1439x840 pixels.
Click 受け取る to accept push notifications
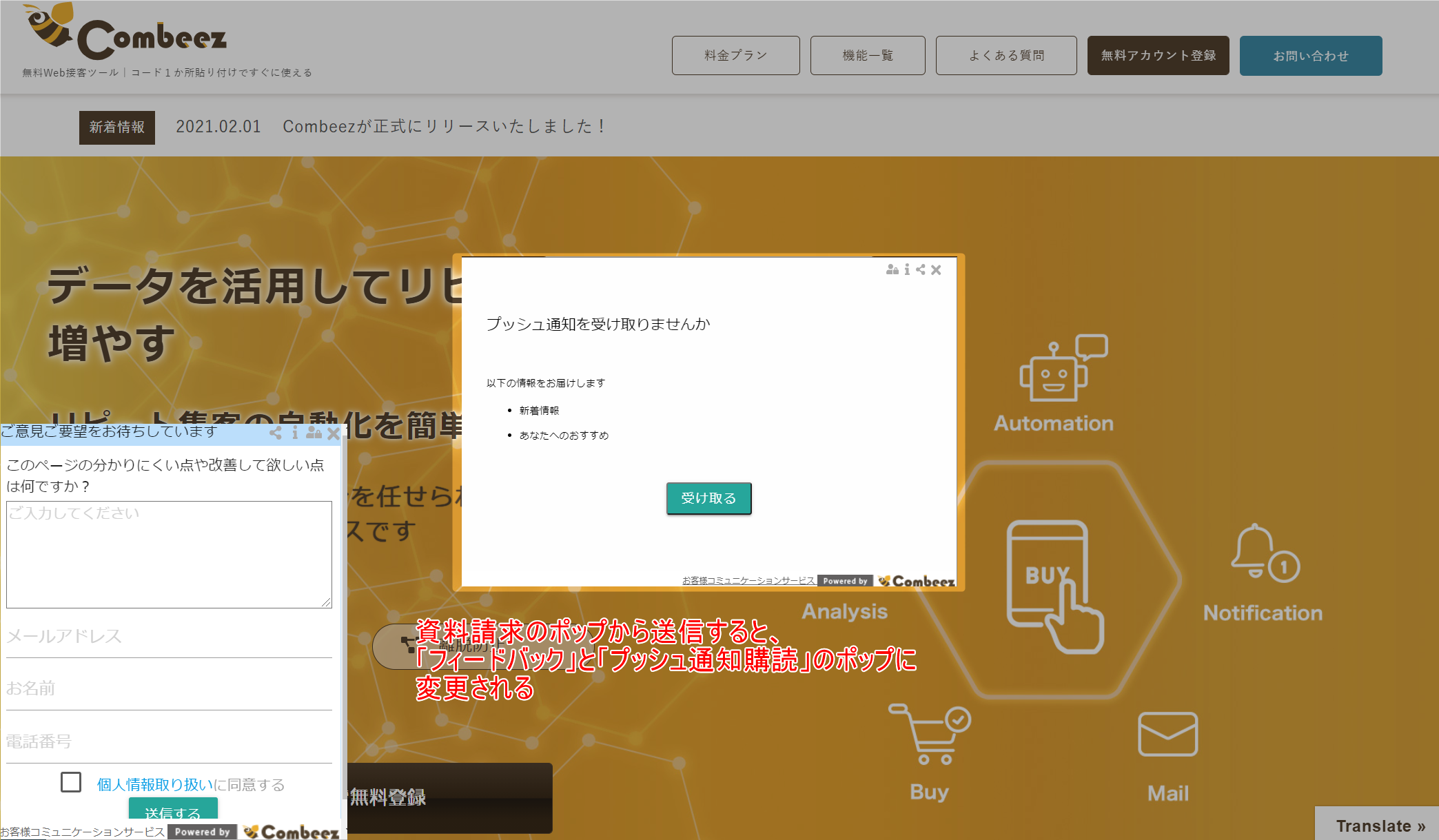(x=708, y=498)
